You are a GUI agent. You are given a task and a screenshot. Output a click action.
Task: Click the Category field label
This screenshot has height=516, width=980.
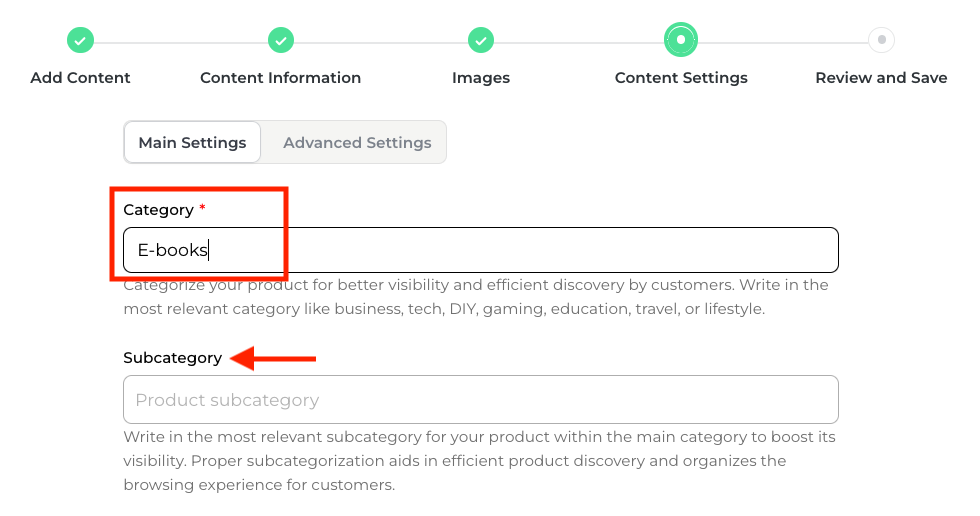click(158, 210)
